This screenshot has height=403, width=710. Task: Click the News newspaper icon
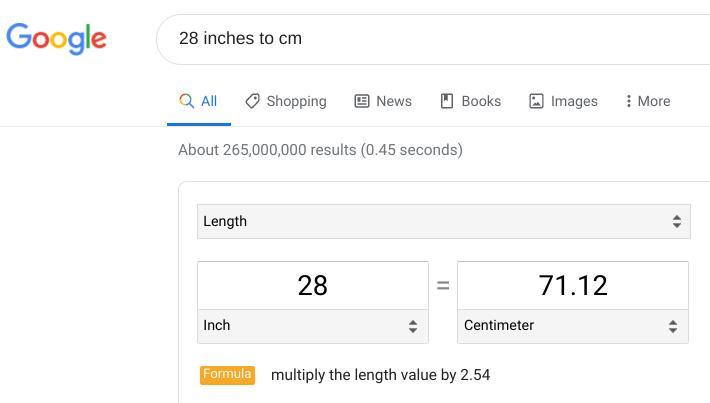(362, 101)
